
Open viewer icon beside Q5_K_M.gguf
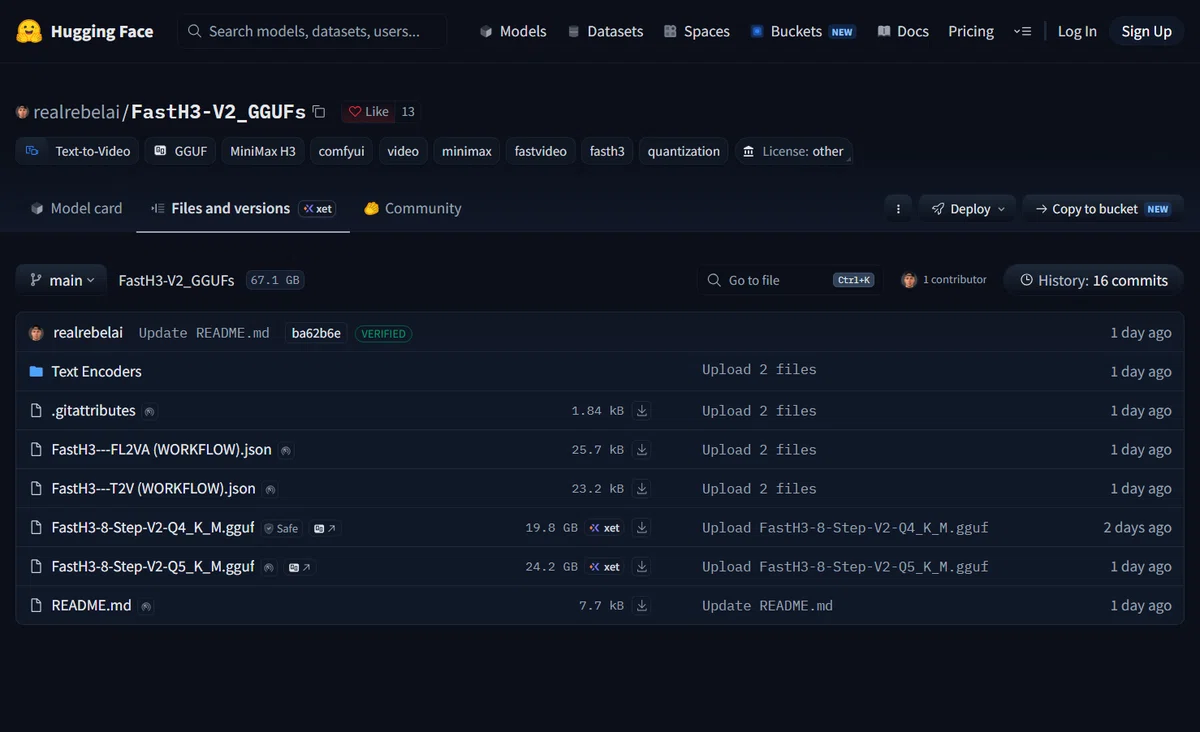(x=300, y=567)
